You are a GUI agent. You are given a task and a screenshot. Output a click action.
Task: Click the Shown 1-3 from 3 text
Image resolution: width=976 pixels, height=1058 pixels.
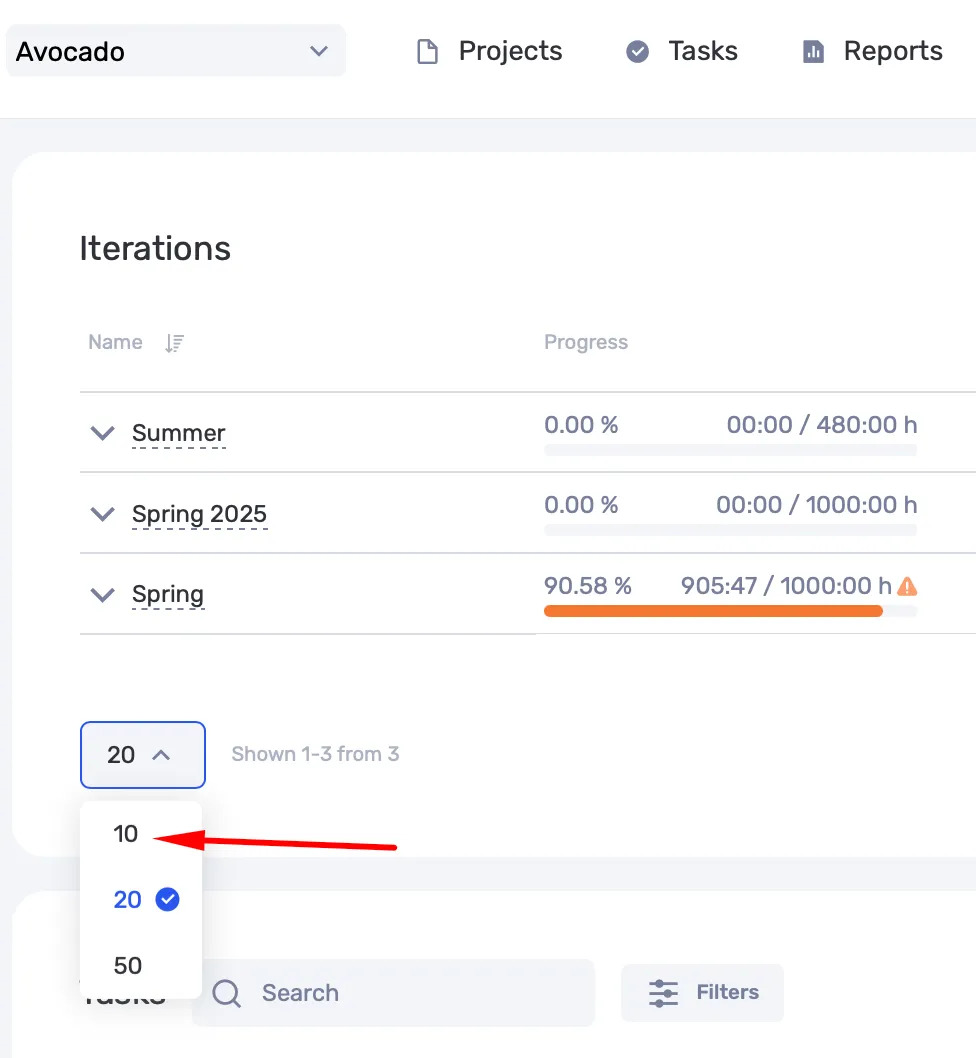coord(315,754)
